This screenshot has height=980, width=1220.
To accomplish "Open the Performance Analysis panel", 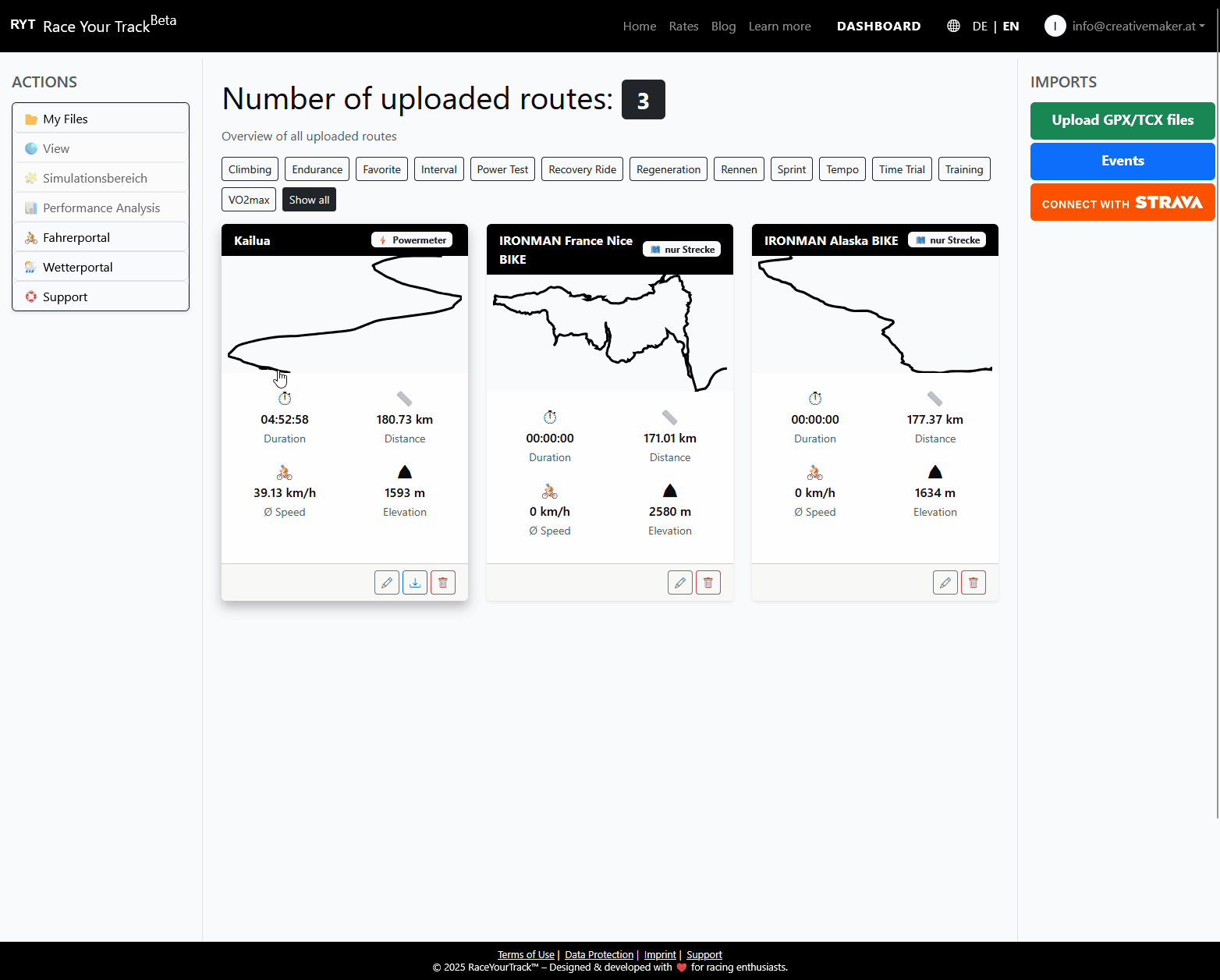I will [100, 208].
